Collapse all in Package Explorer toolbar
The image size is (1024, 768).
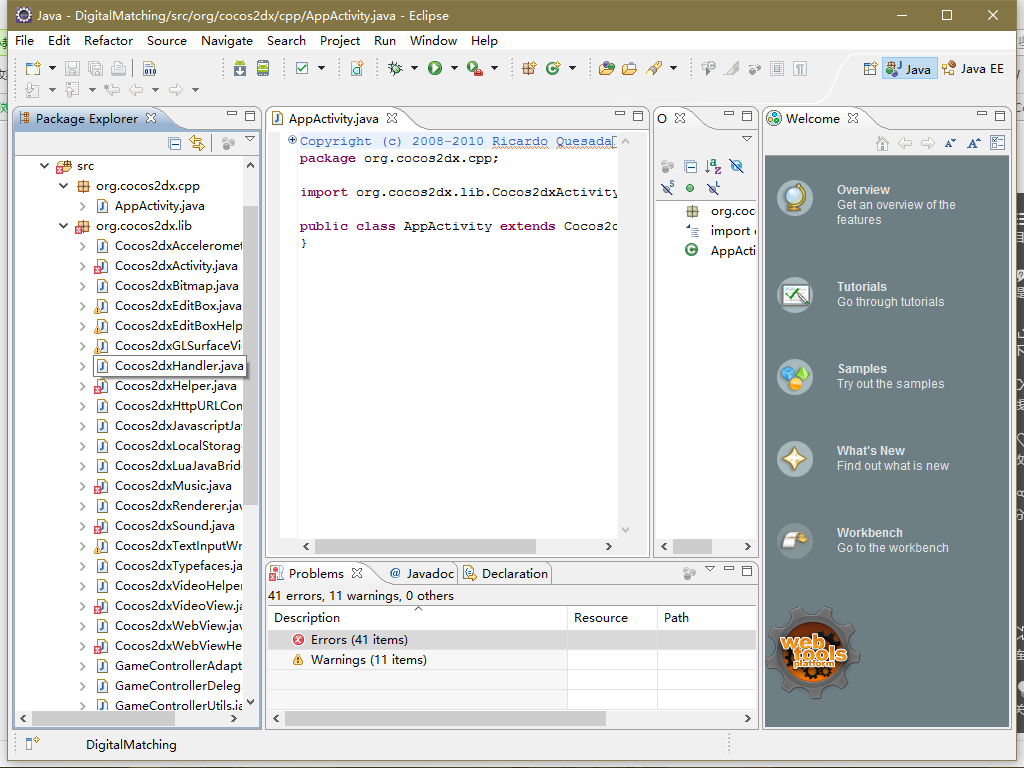(175, 143)
